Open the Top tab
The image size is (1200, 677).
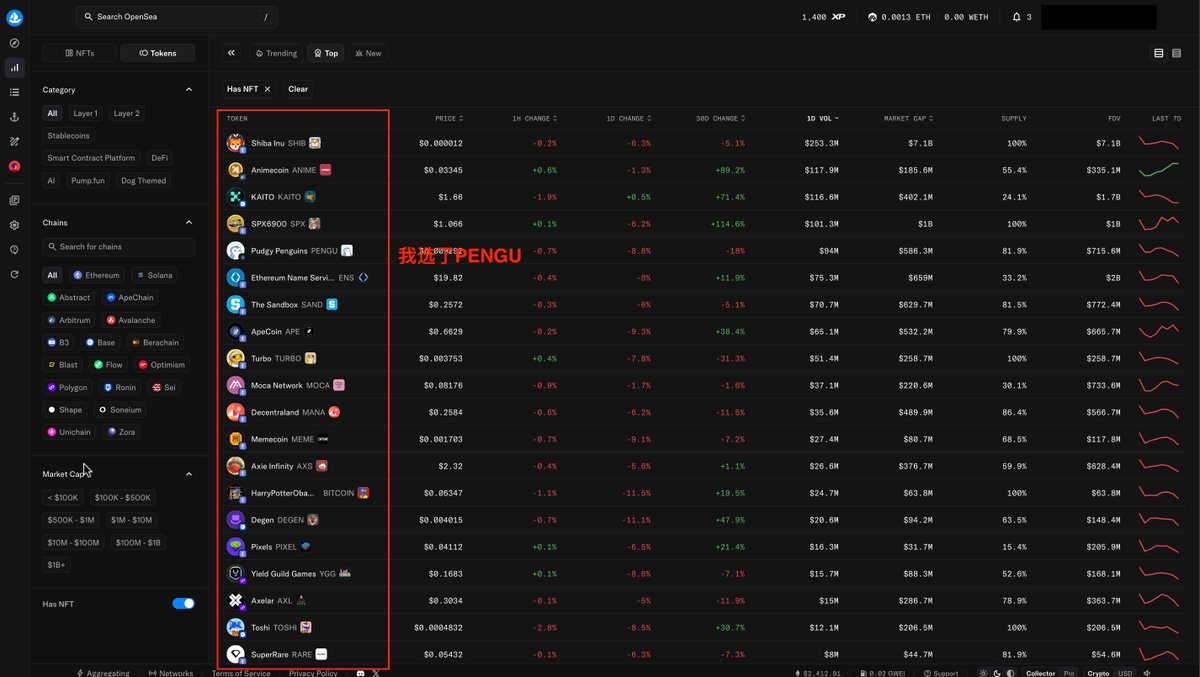coord(325,53)
